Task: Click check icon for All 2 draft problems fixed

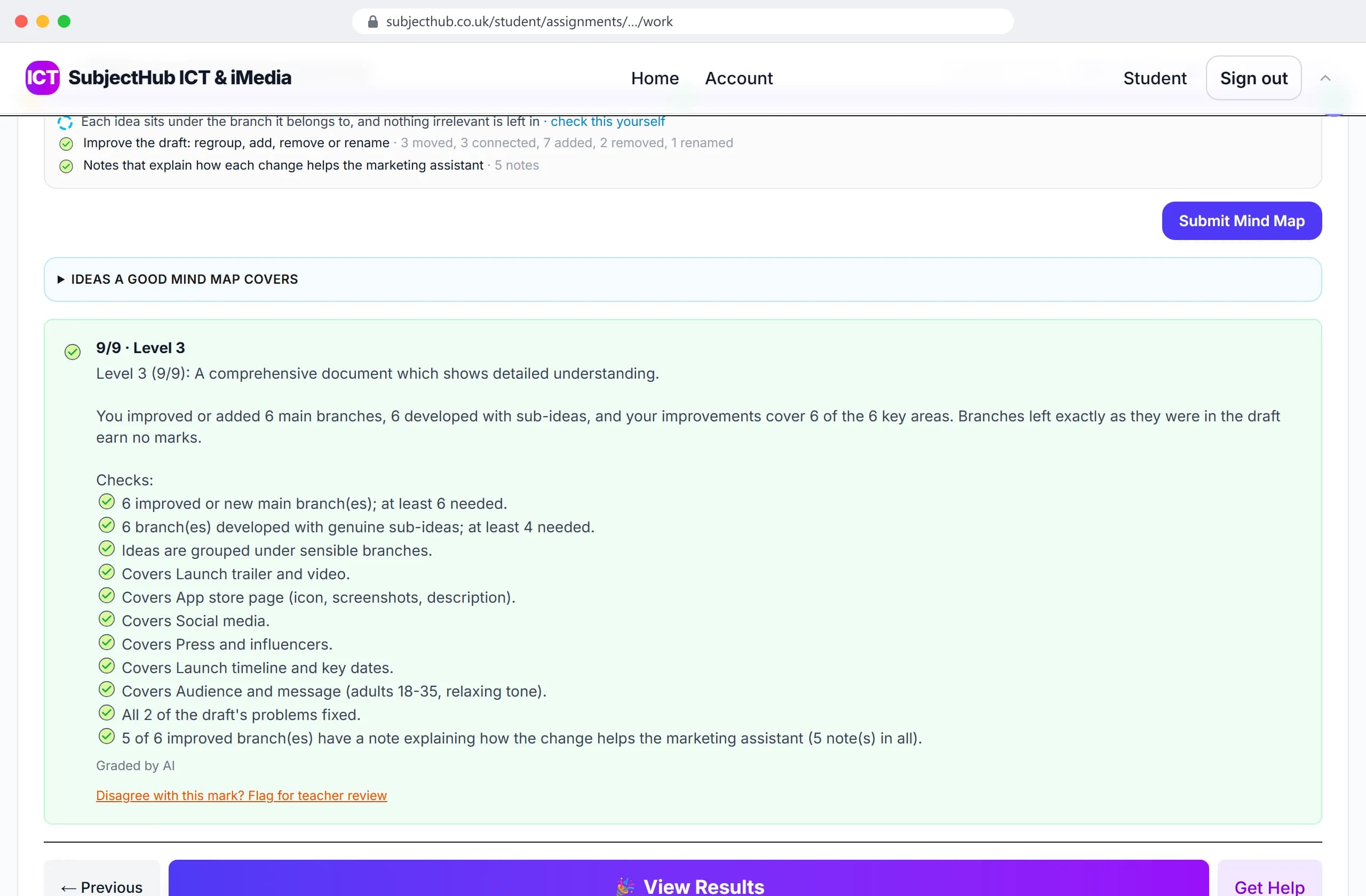Action: (x=107, y=714)
